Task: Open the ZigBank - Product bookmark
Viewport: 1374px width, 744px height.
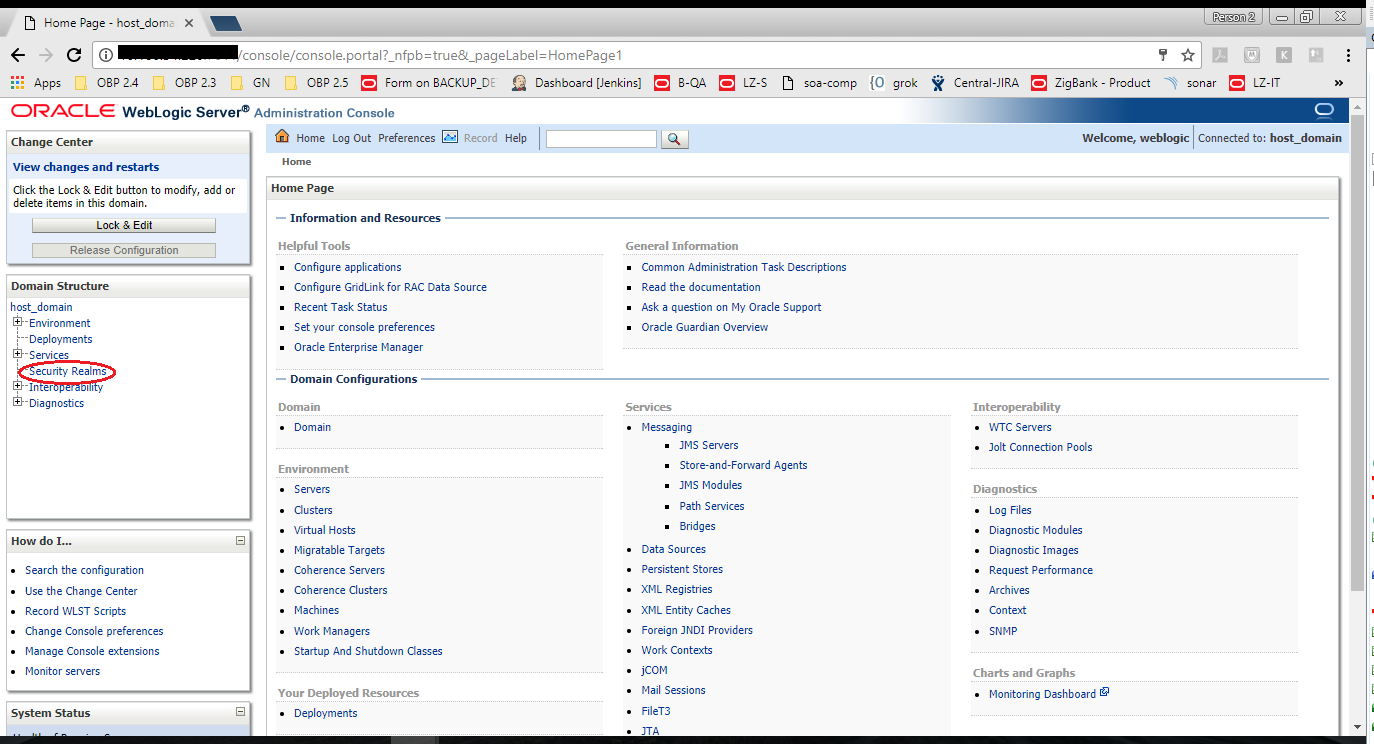Action: click(x=1091, y=83)
